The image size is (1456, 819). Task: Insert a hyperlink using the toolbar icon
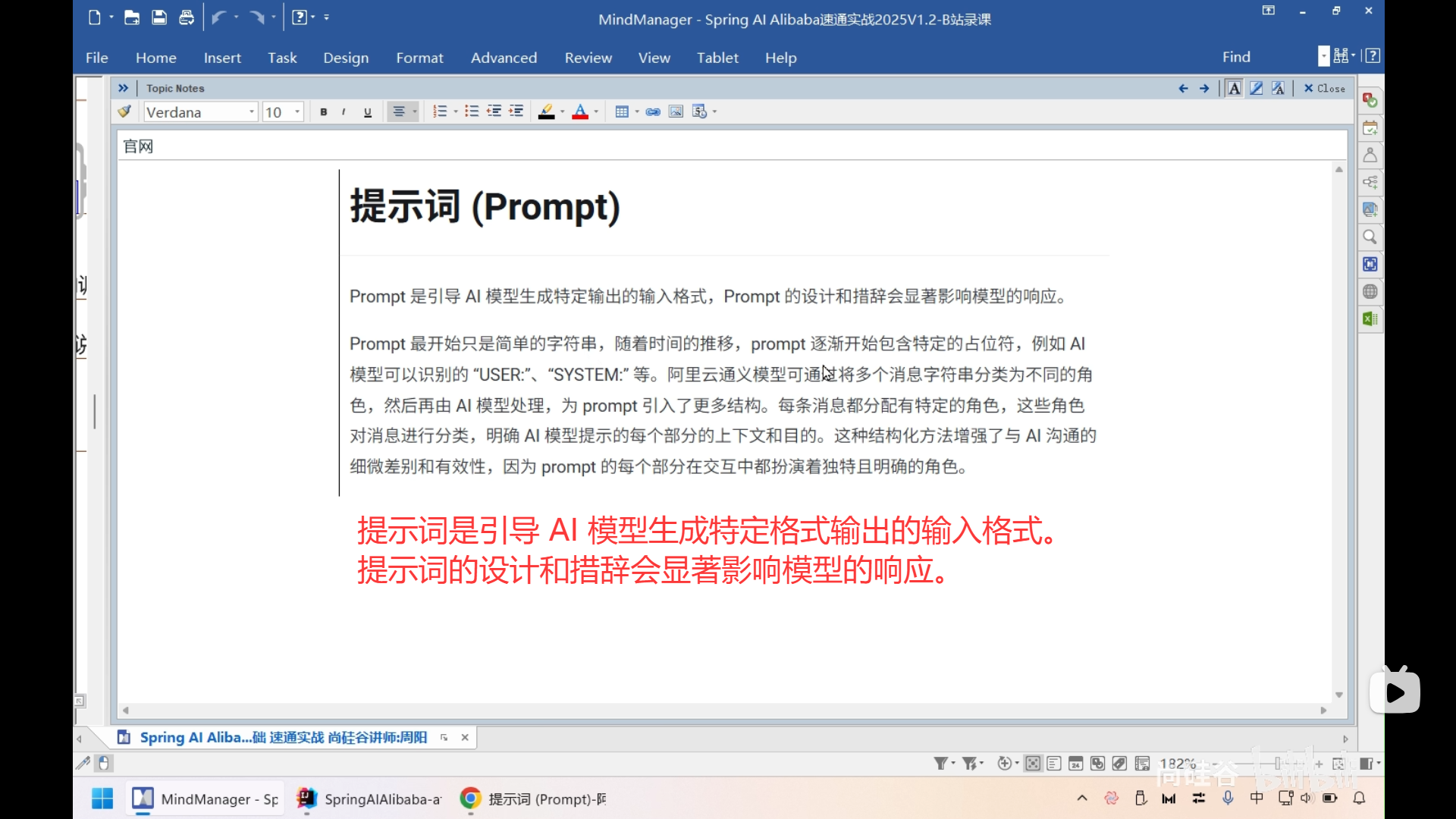pyautogui.click(x=653, y=111)
